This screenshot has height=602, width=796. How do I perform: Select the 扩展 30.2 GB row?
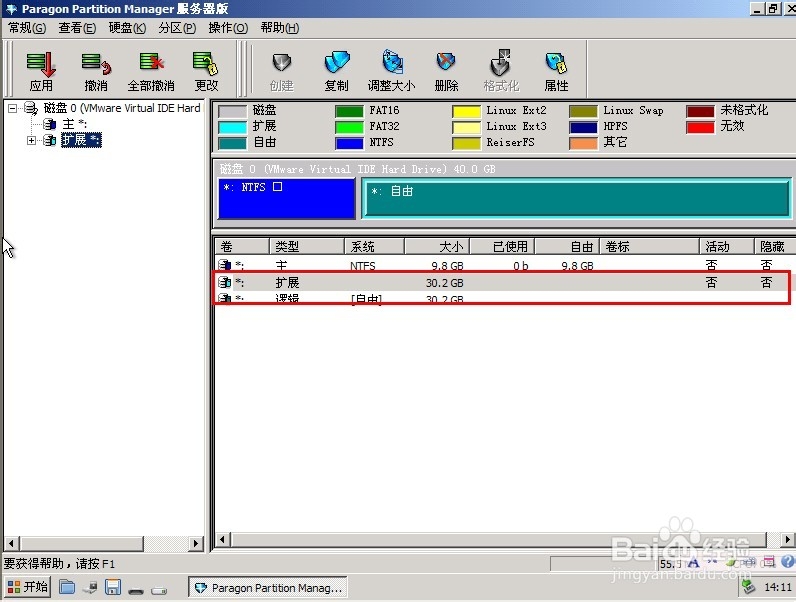click(503, 282)
